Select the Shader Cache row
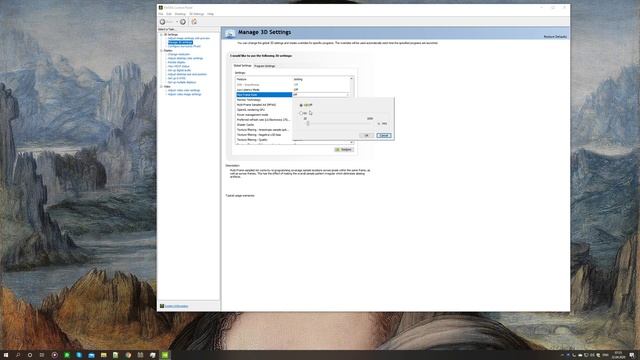The width and height of the screenshot is (640, 360). 264,125
